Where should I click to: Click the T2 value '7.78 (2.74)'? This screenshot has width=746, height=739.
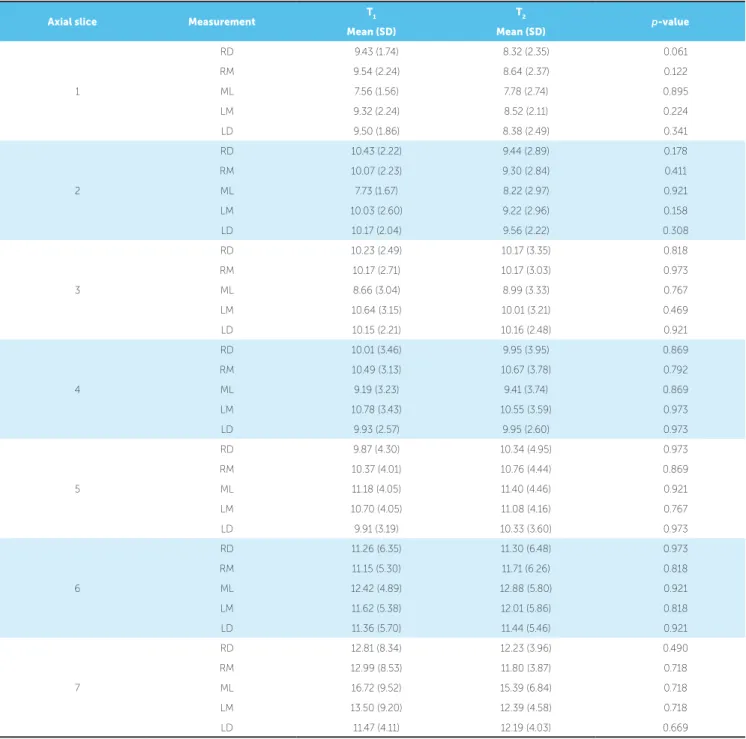(526, 91)
